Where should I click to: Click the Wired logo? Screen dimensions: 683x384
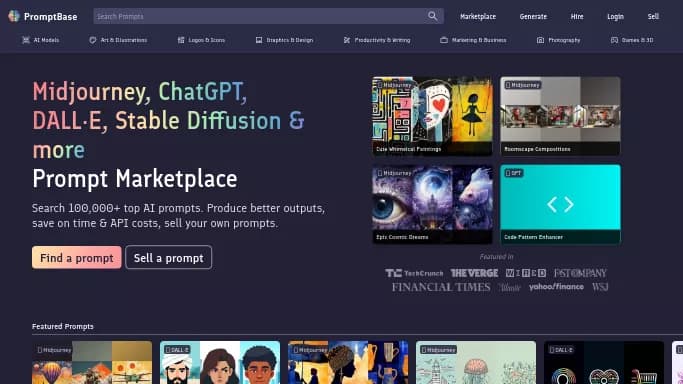(526, 273)
